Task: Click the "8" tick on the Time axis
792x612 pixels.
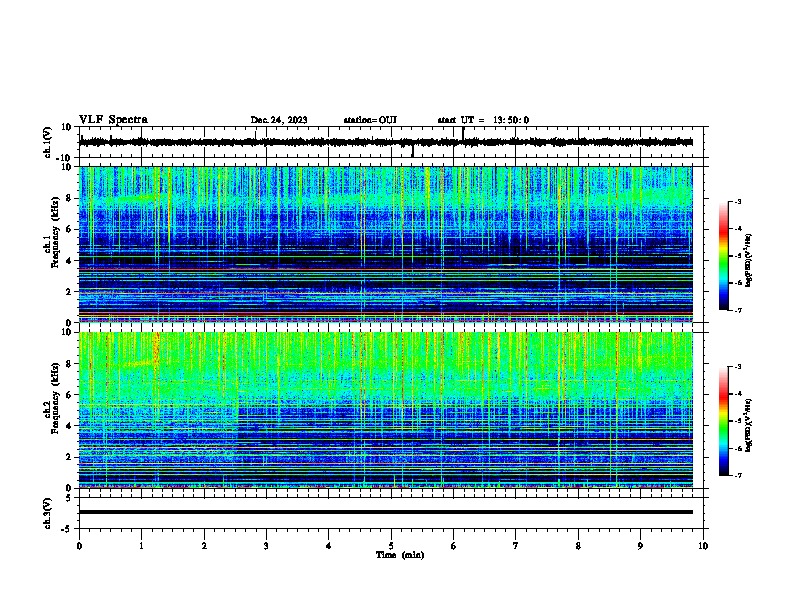Action: (578, 546)
